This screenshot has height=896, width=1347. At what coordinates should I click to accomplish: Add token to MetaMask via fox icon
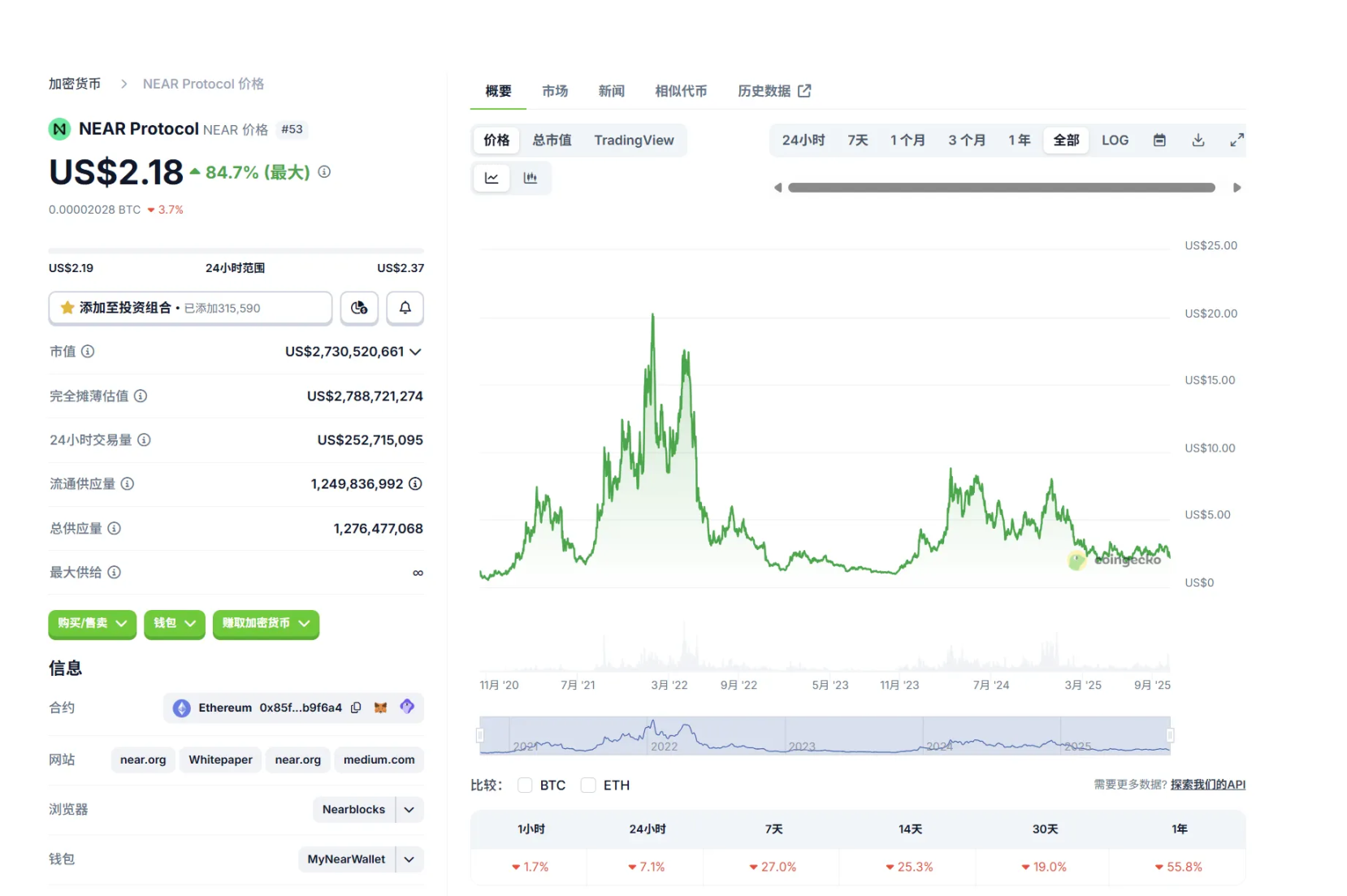click(x=380, y=708)
